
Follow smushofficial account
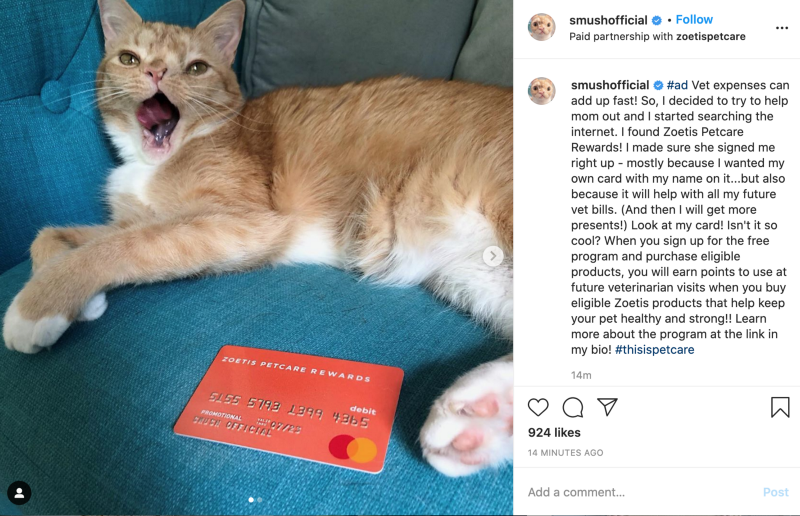694,19
